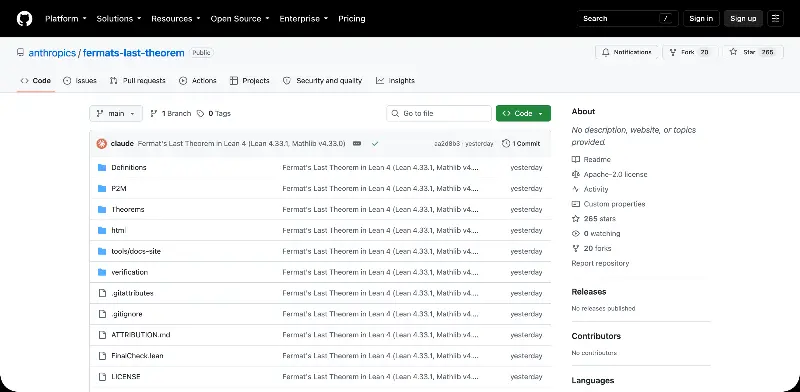Image resolution: width=800 pixels, height=392 pixels.
Task: Open the .gitattributes file
Action: point(132,293)
